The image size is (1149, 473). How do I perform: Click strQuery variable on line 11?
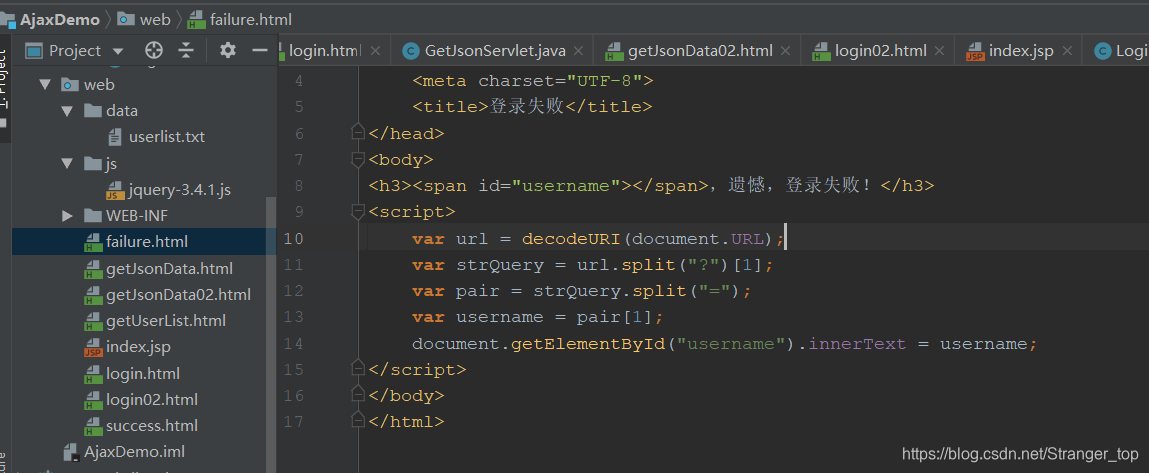coord(500,265)
